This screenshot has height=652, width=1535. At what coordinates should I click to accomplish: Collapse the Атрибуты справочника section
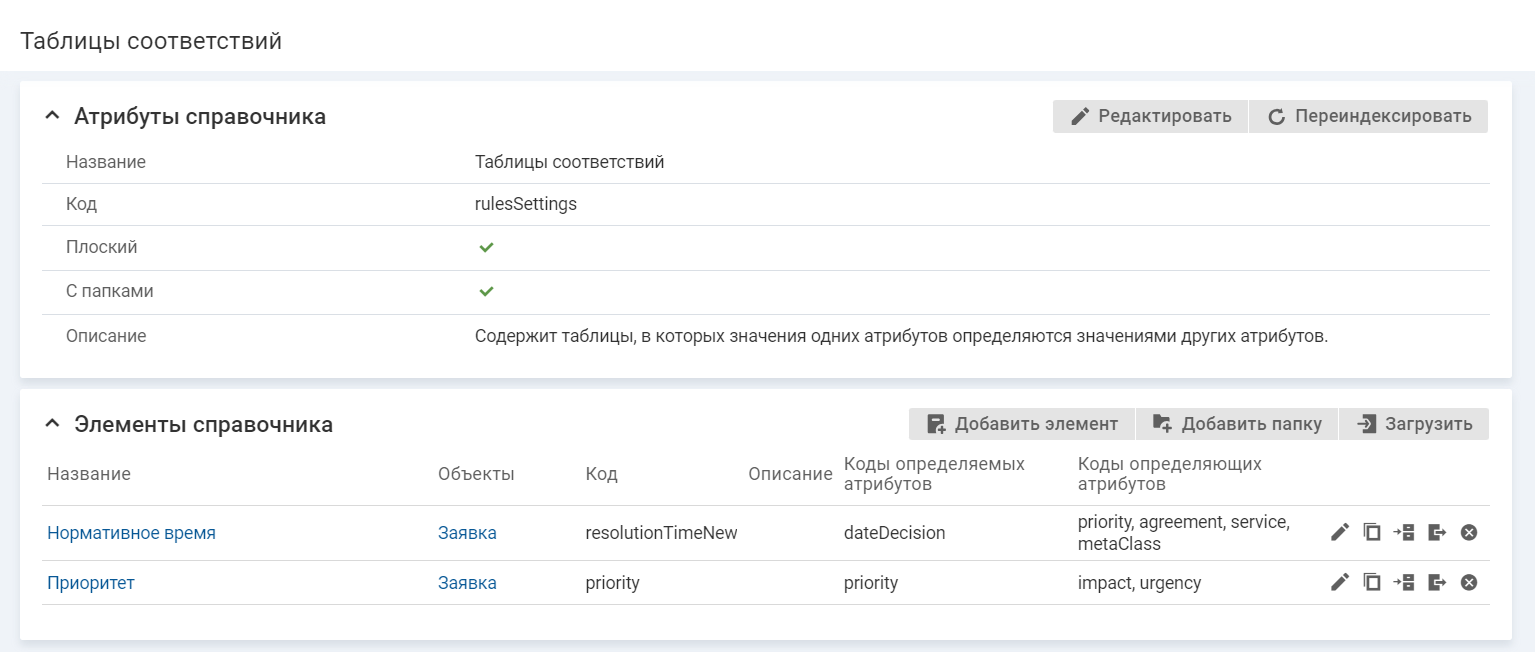[53, 116]
